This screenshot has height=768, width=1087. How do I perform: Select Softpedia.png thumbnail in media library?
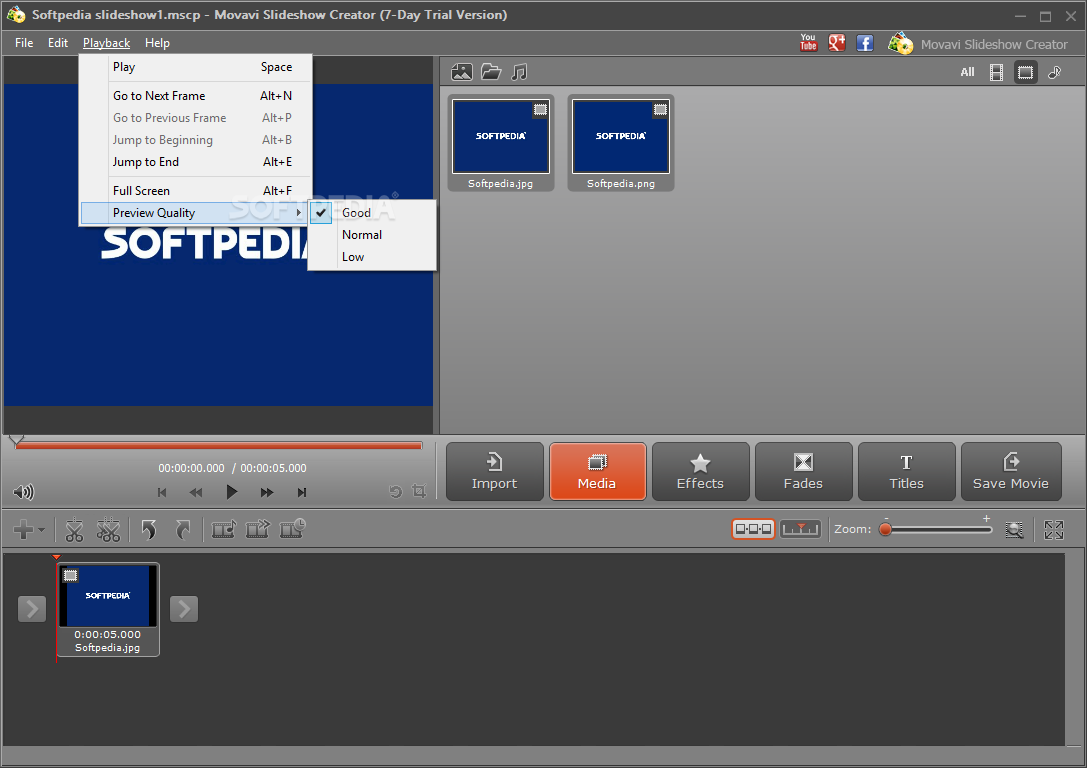tap(620, 143)
